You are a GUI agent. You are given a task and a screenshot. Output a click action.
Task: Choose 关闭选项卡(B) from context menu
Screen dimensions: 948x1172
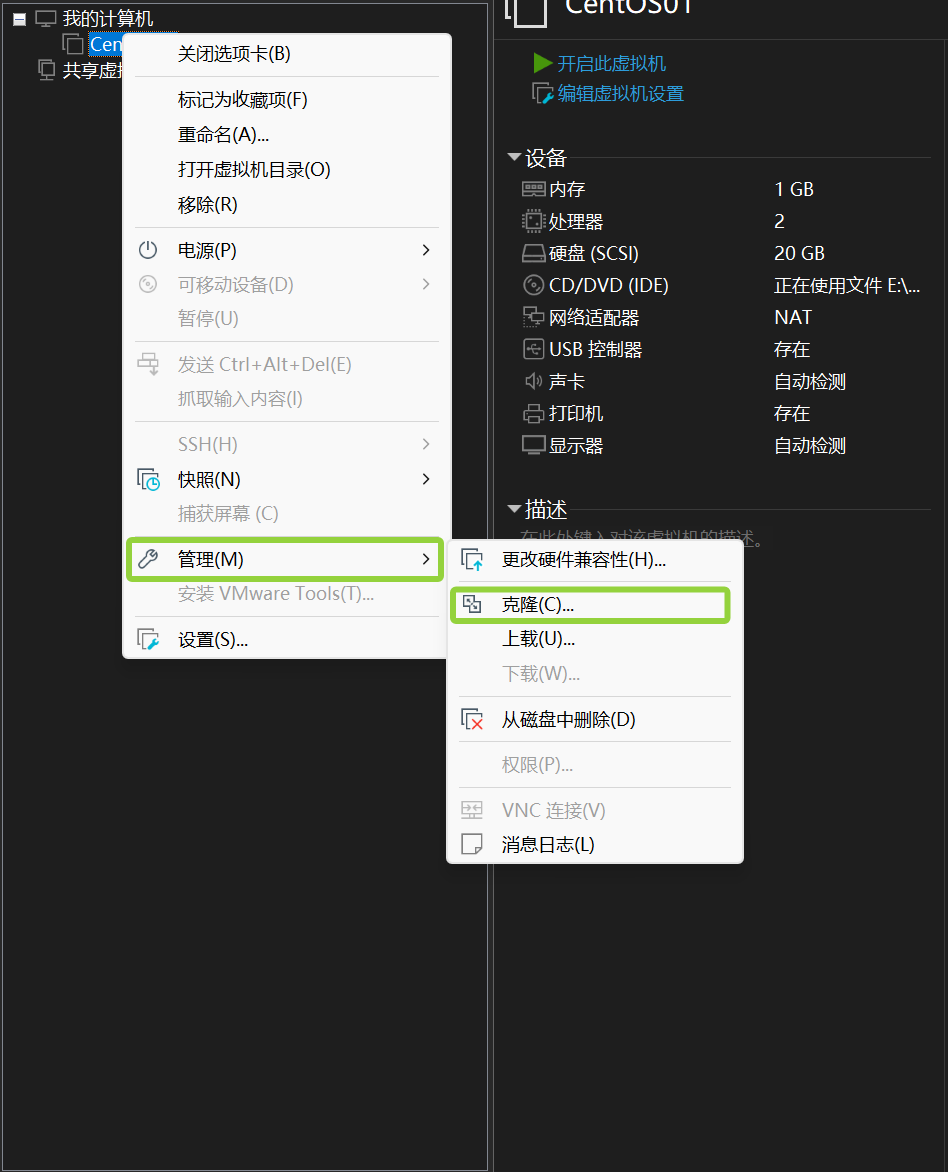pos(234,54)
